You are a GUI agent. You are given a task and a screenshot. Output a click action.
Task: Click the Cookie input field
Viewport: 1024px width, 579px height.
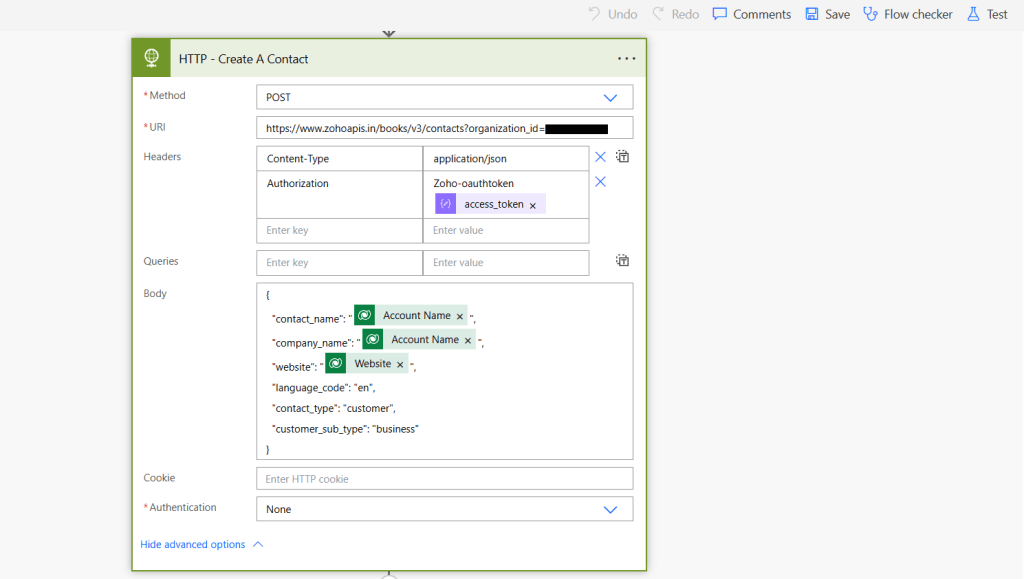444,479
